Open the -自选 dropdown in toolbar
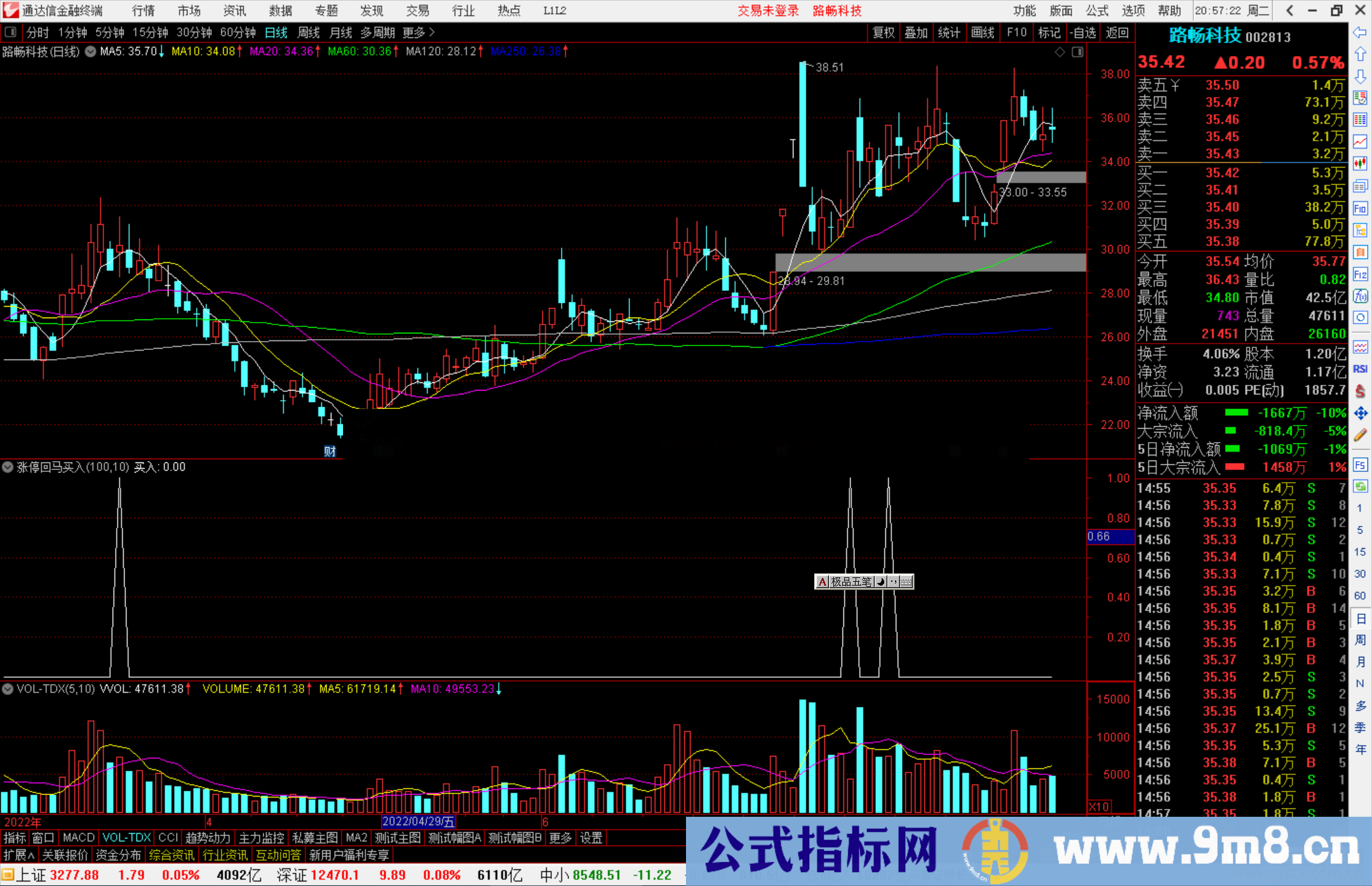The height and width of the screenshot is (886, 1372). pos(1083,32)
